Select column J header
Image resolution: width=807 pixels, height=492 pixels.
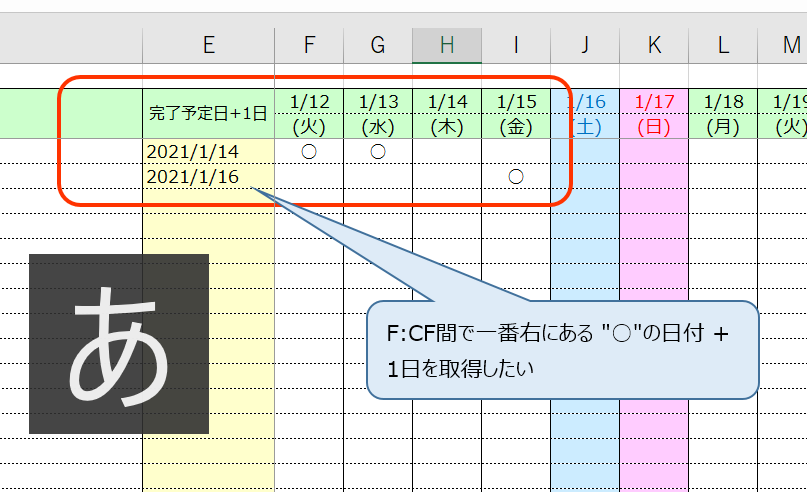[x=585, y=44]
